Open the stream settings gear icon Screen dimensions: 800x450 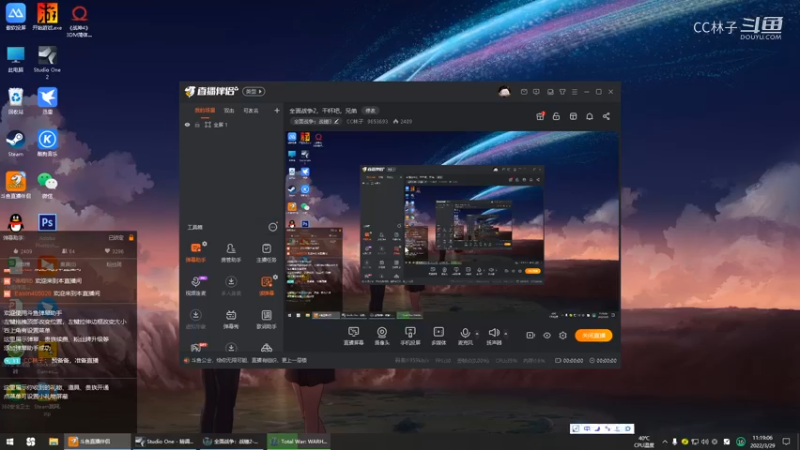point(563,335)
